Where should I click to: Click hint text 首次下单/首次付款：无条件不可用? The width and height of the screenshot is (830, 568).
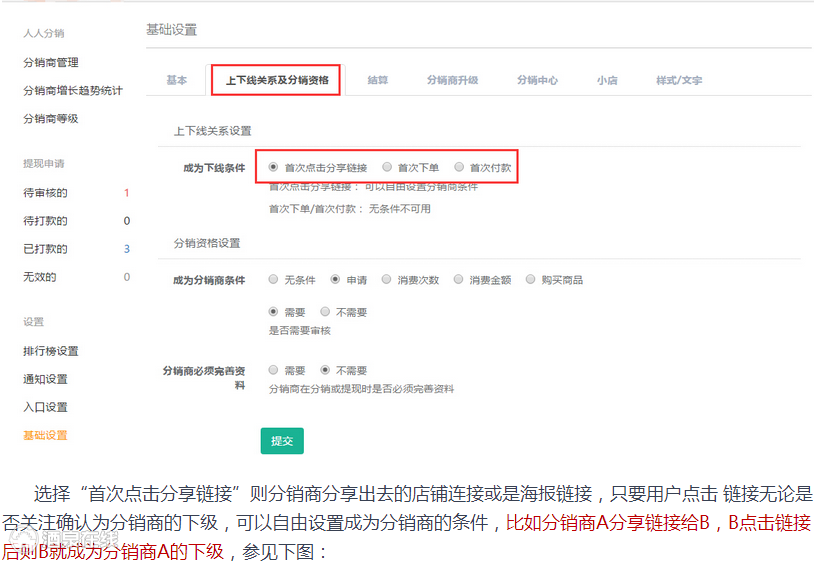(x=349, y=209)
